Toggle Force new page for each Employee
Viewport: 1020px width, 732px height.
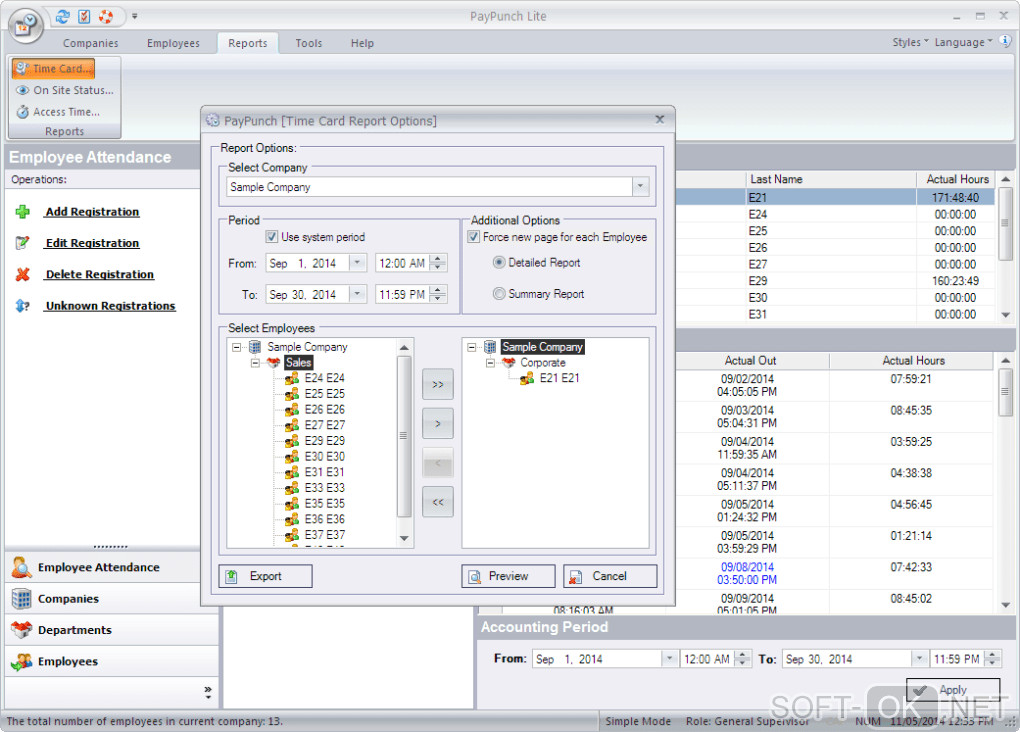pyautogui.click(x=474, y=237)
